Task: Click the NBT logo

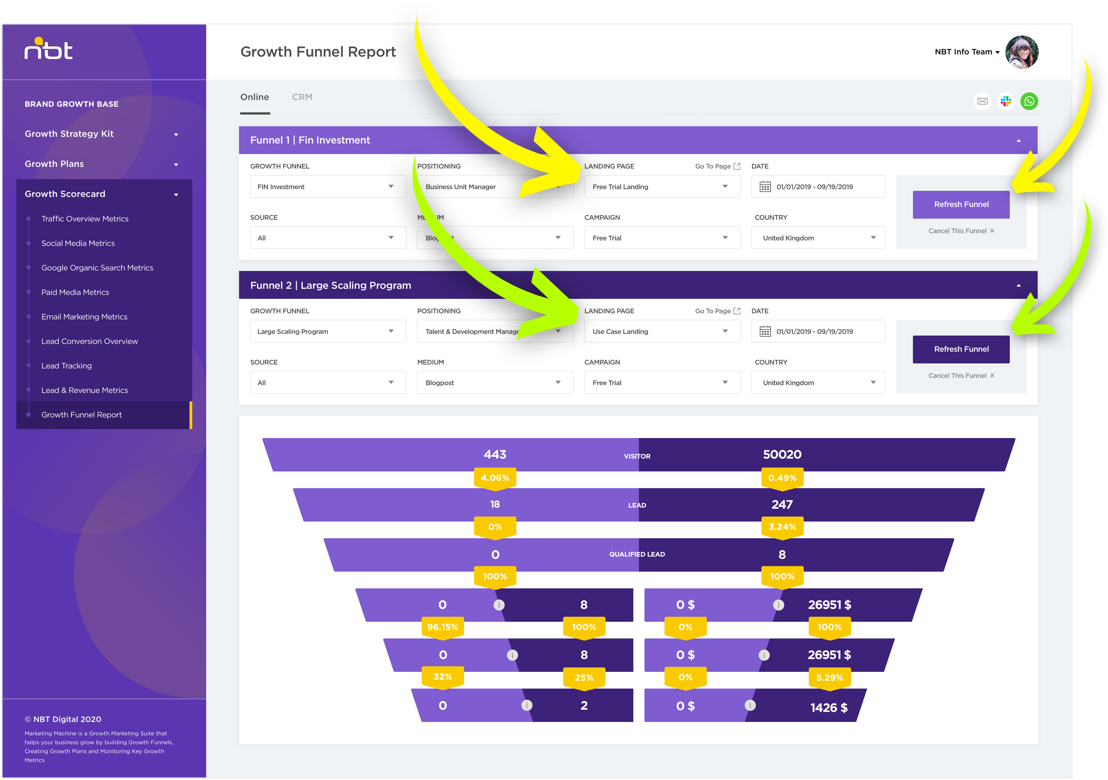Action: pyautogui.click(x=48, y=49)
